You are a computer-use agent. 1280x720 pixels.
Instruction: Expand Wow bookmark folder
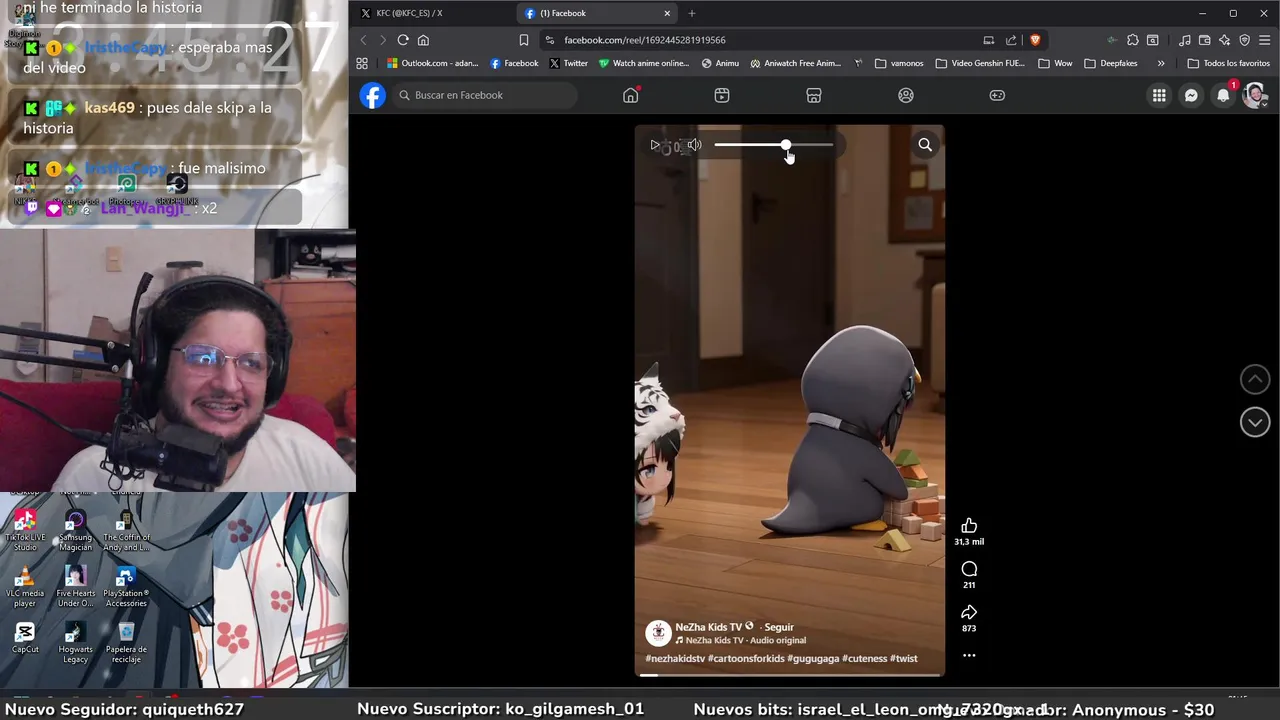[1056, 63]
